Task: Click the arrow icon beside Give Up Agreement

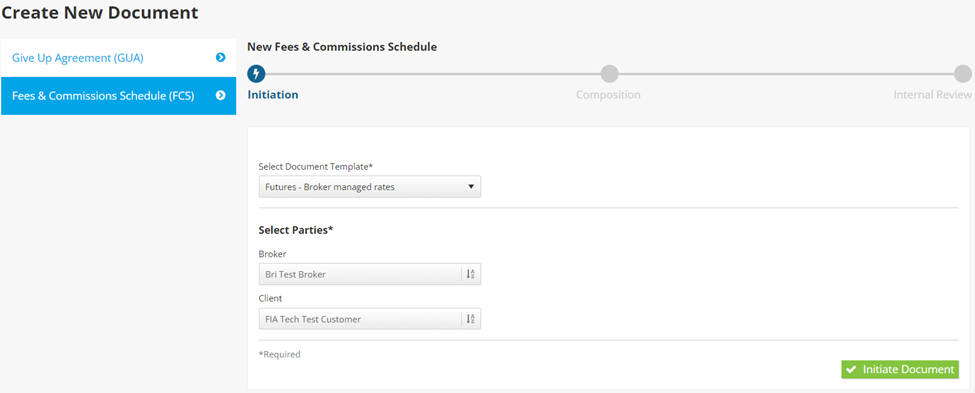Action: click(220, 58)
